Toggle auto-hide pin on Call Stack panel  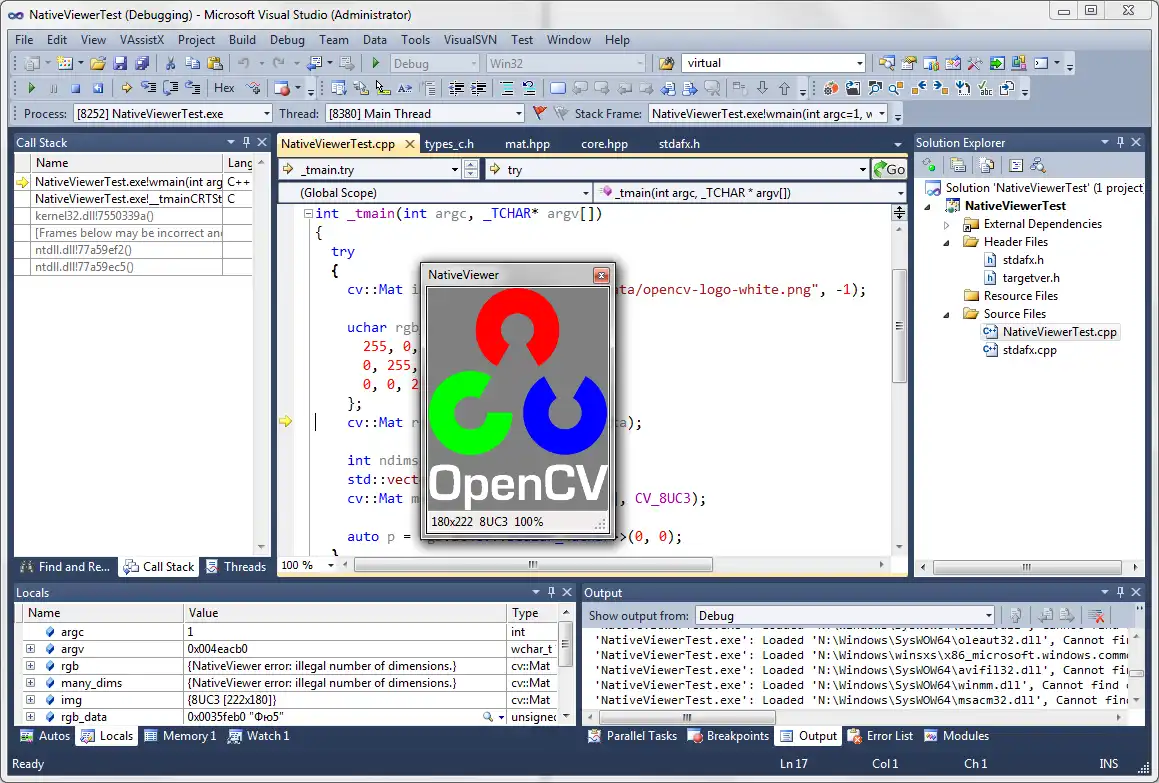246,142
